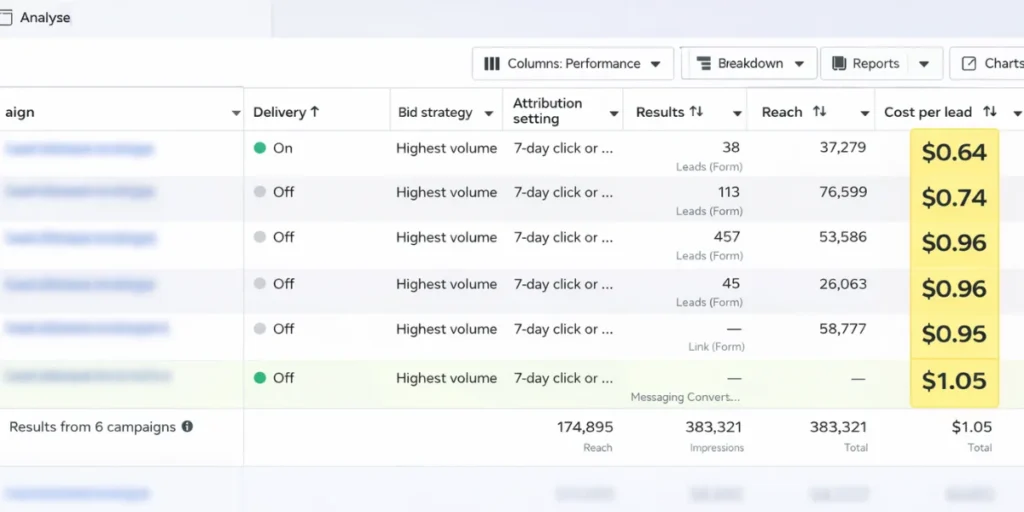
Task: Open the Analyse tab
Action: pyautogui.click(x=36, y=18)
